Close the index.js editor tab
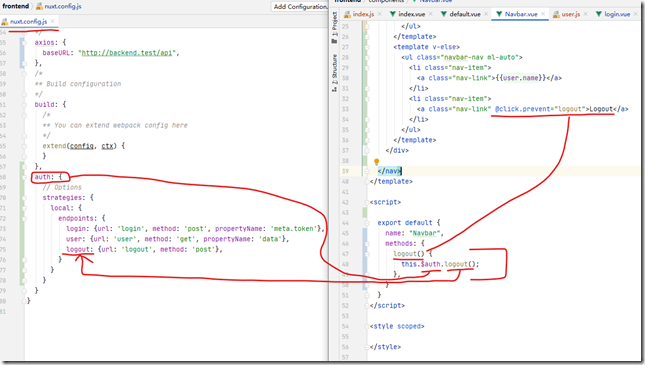The width and height of the screenshot is (645, 365). point(379,14)
